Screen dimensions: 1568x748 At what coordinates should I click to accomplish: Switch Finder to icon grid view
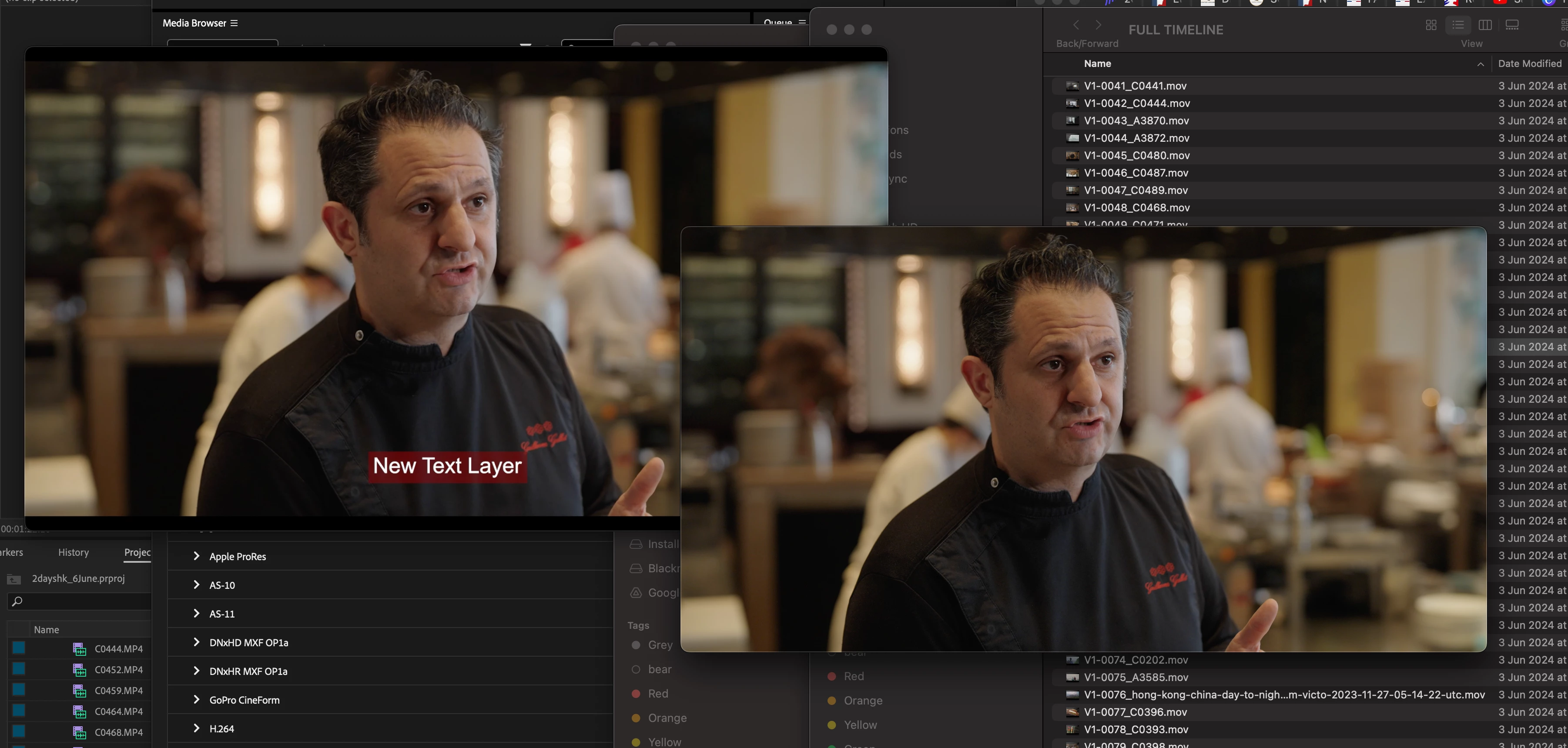point(1431,25)
